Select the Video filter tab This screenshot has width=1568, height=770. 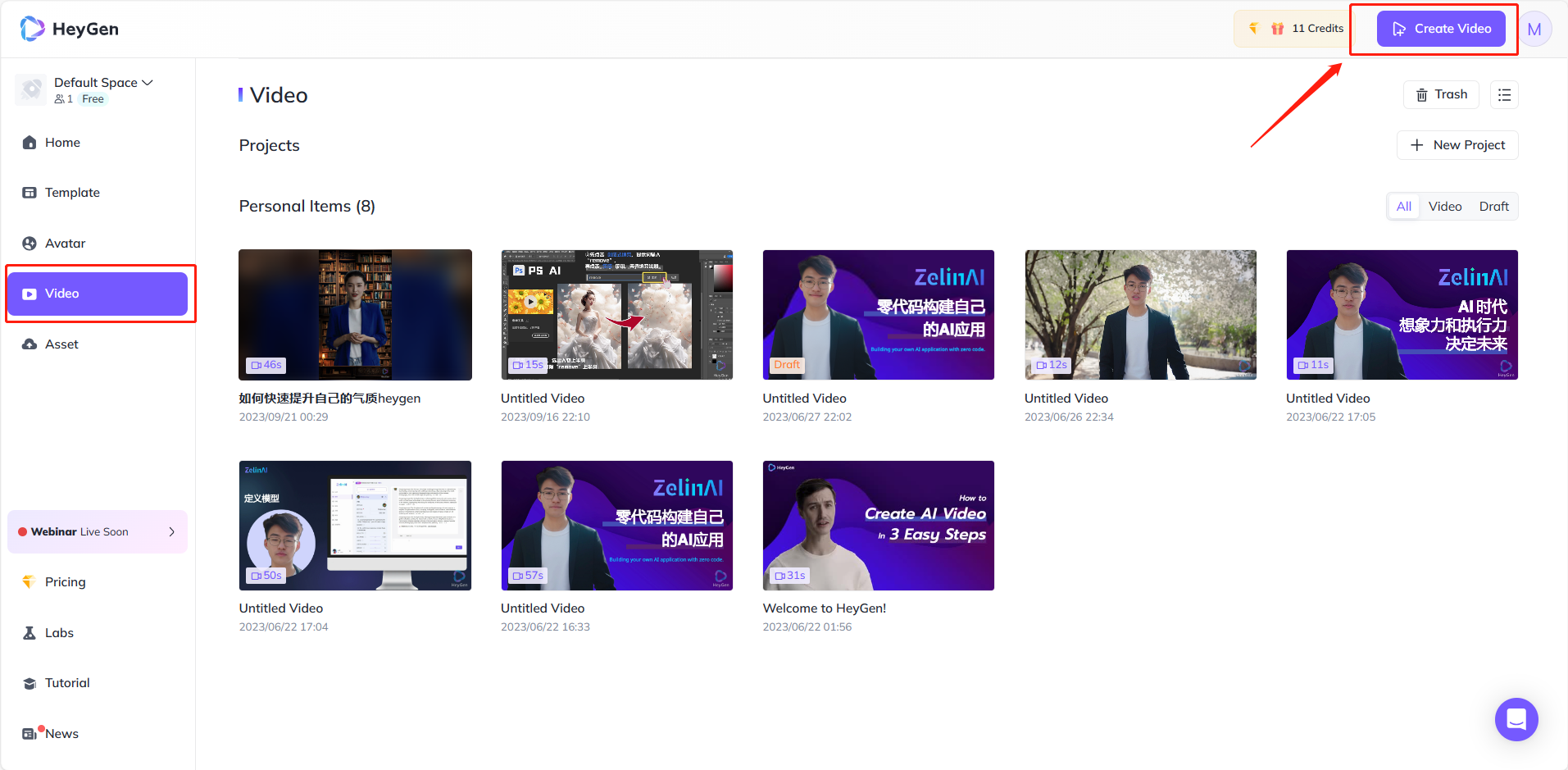tap(1445, 207)
